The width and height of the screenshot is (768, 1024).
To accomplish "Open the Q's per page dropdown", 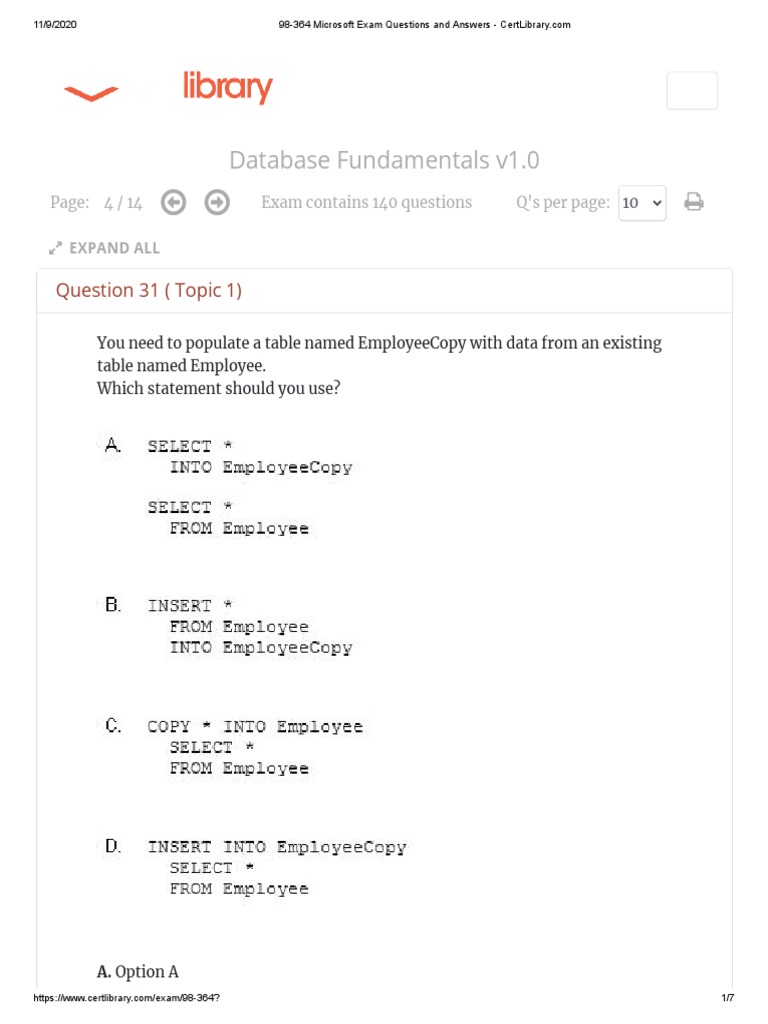I will pos(642,203).
